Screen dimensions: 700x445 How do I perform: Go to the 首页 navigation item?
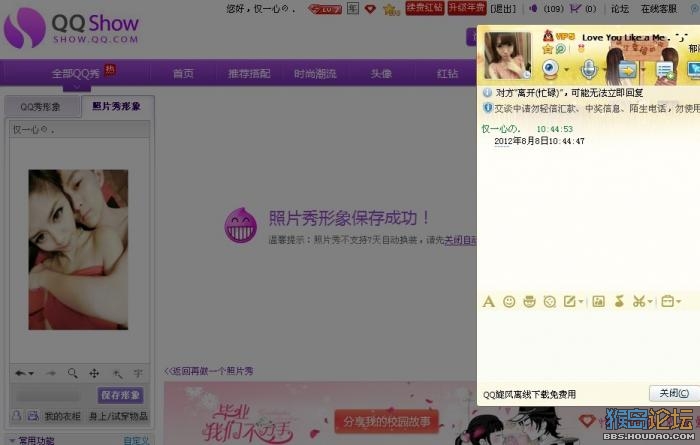pos(183,74)
